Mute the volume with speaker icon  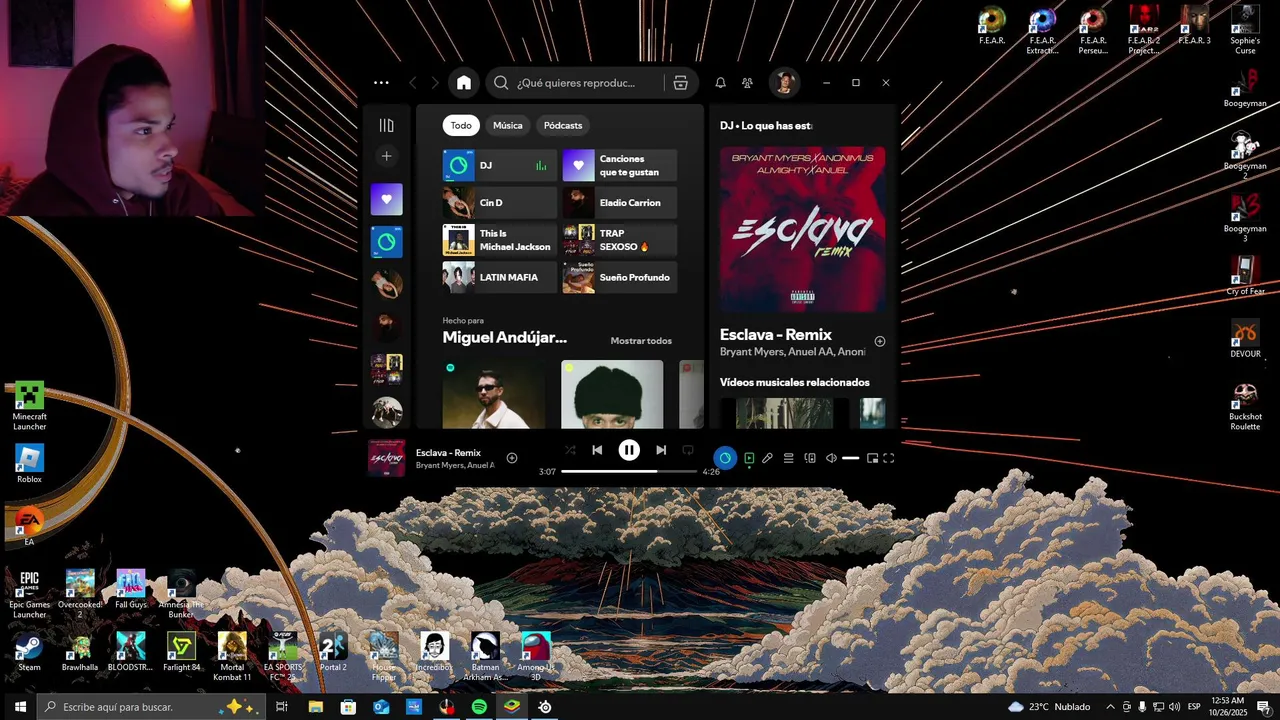831,458
